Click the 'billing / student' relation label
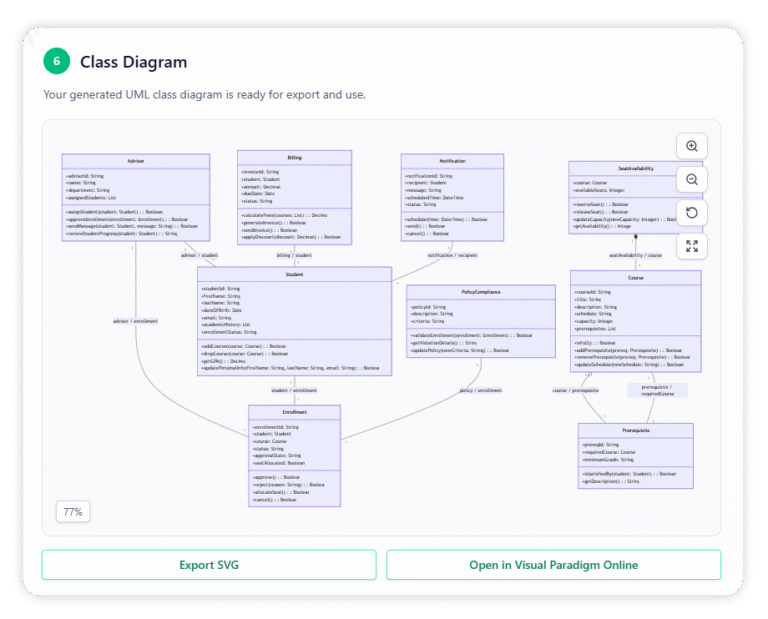Viewport: 768px width, 619px height. (294, 255)
